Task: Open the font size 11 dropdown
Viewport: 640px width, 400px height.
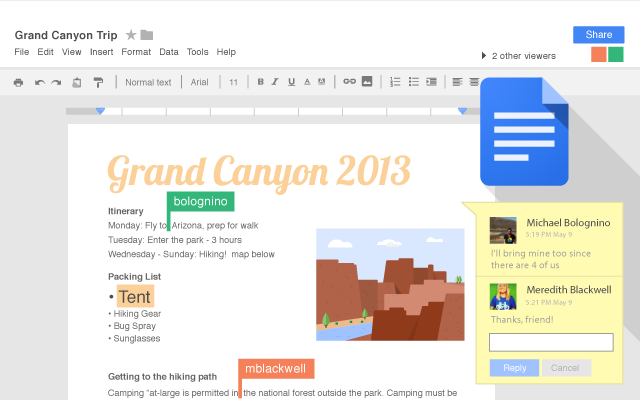Action: tap(233, 82)
